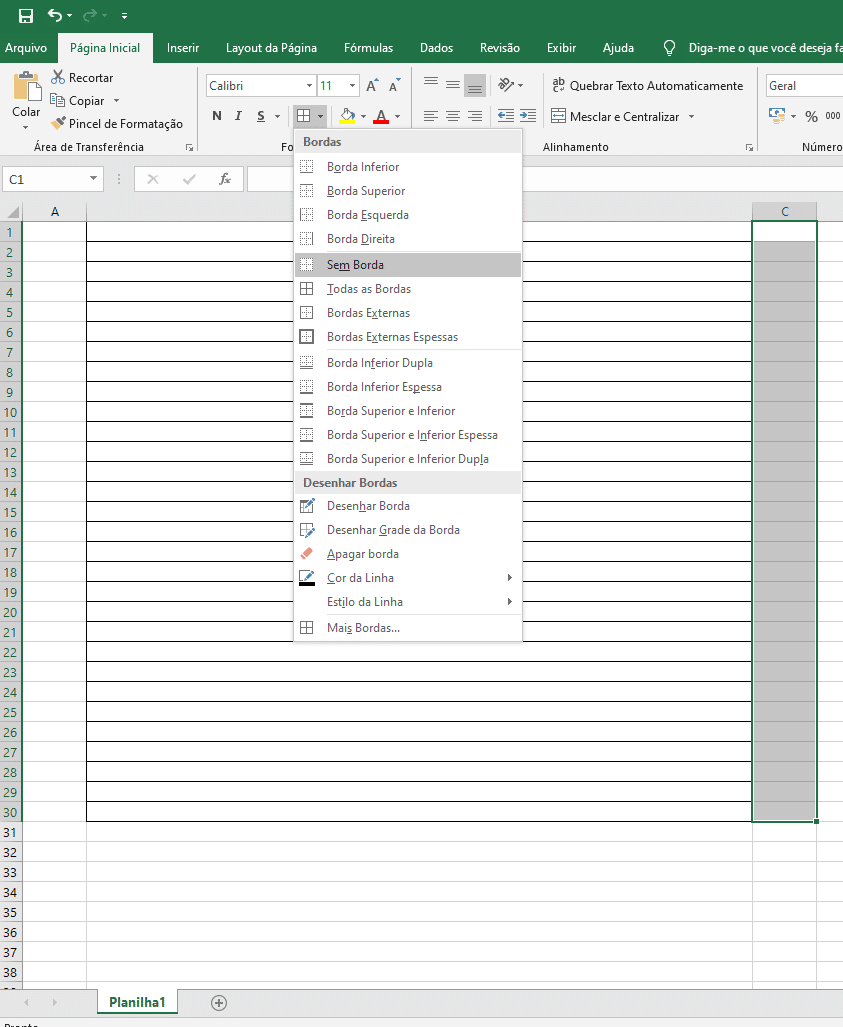
Task: Switch to the Inserir tab
Action: click(x=183, y=48)
